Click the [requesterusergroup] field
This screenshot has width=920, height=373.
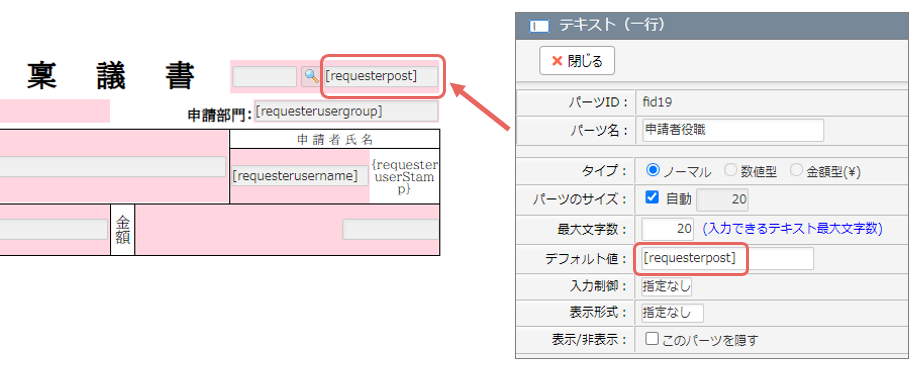(x=346, y=111)
